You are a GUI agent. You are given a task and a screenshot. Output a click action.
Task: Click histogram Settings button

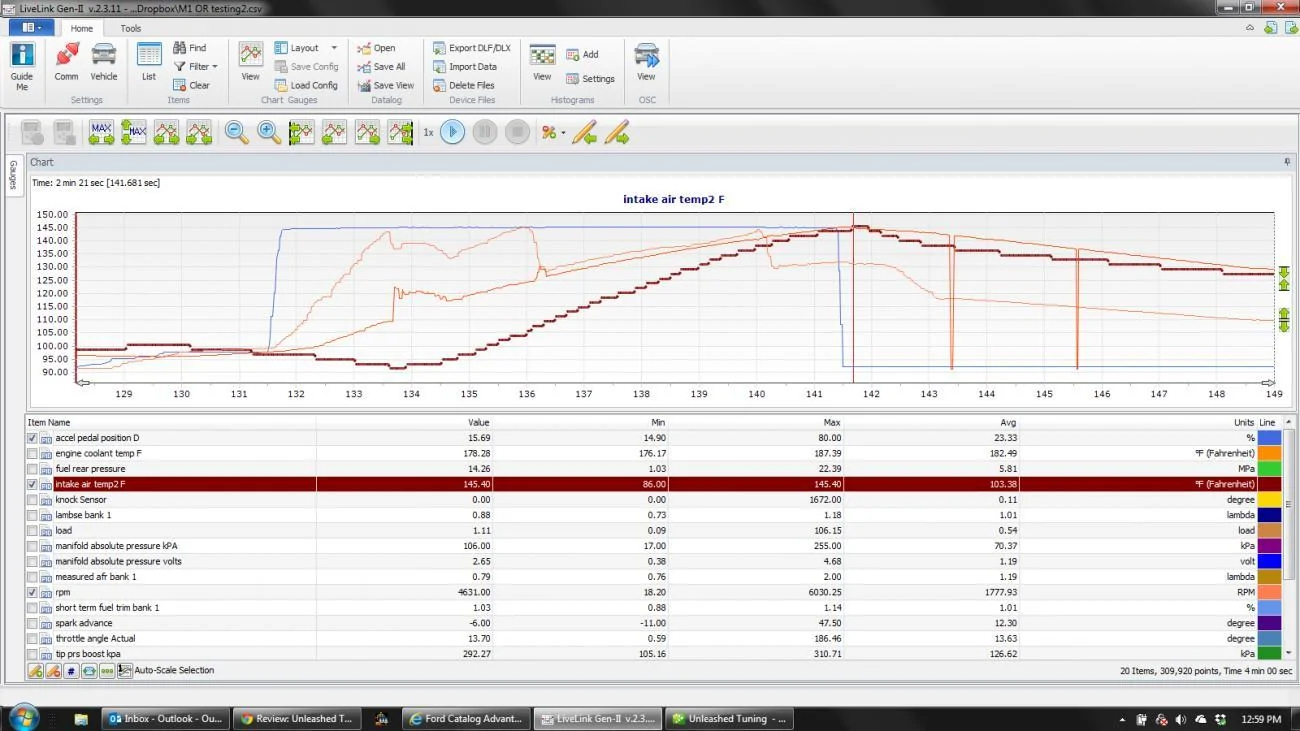point(590,79)
